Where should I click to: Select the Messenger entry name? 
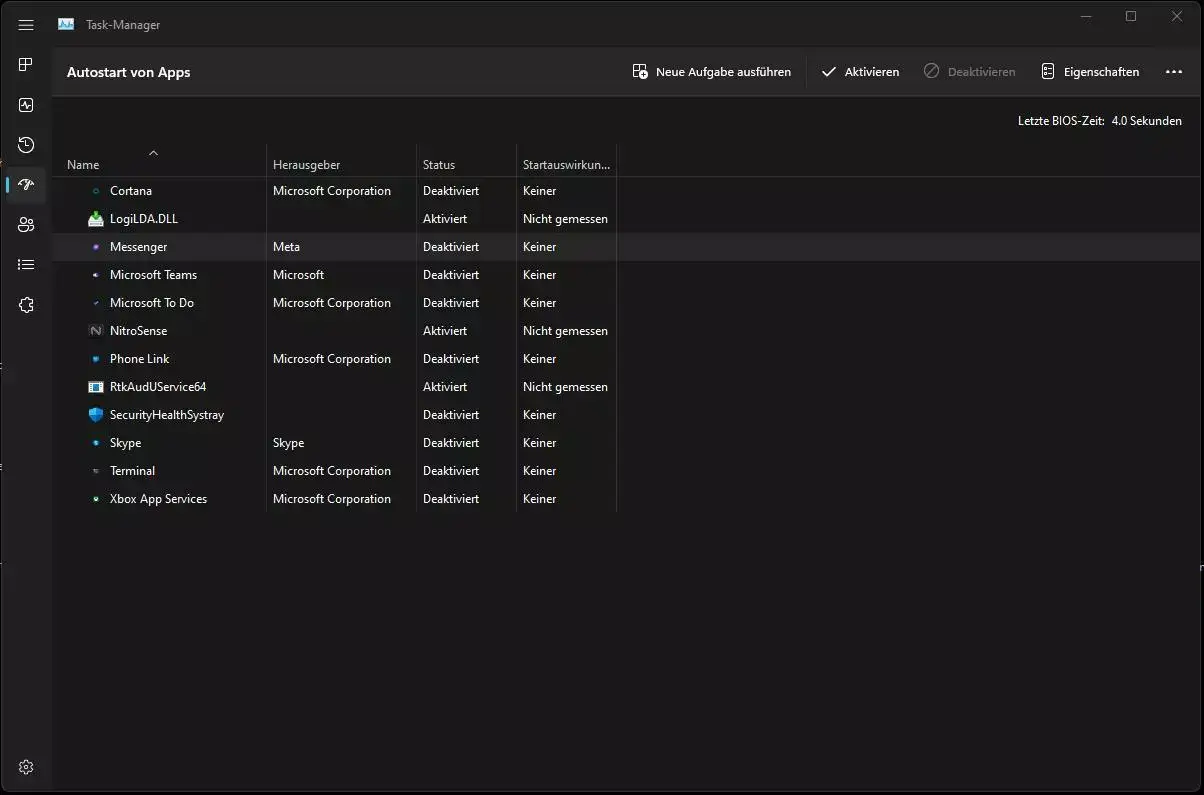click(139, 247)
